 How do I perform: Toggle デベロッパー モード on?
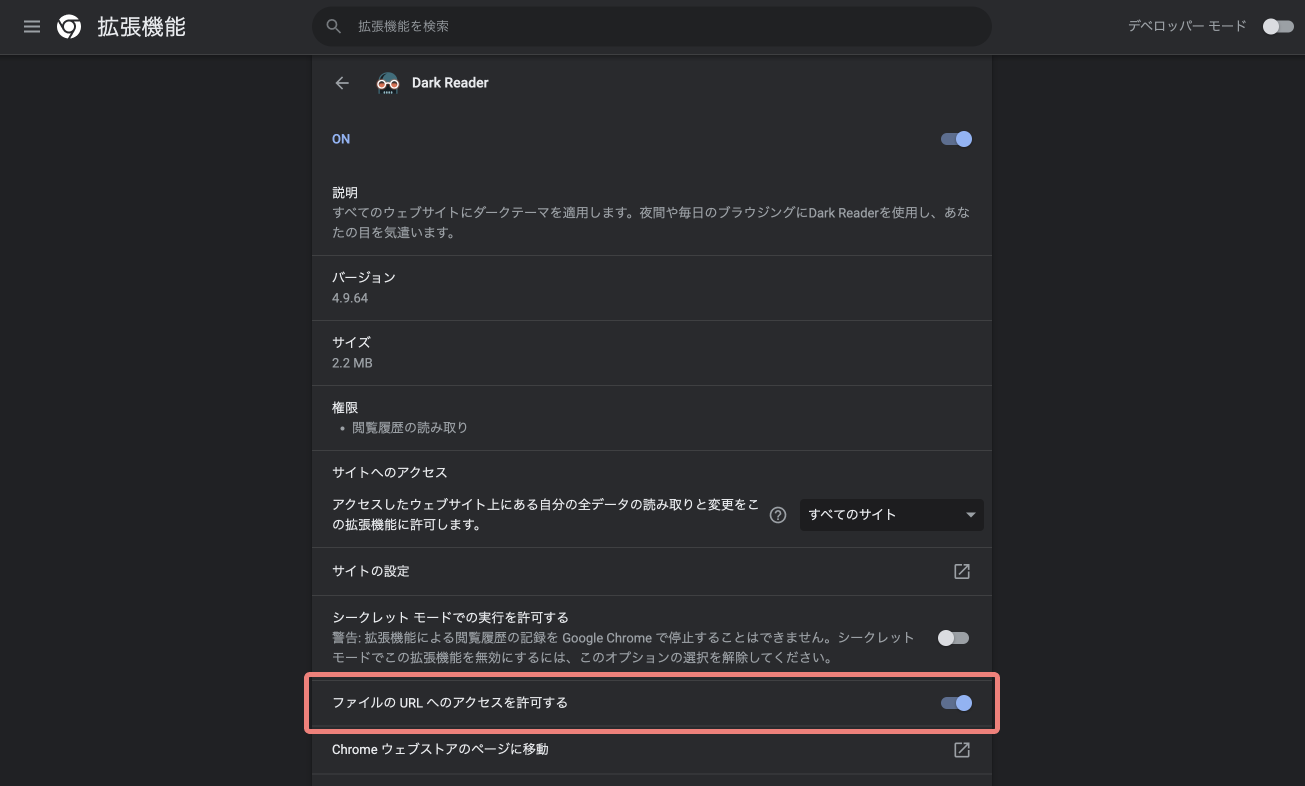[x=1277, y=26]
